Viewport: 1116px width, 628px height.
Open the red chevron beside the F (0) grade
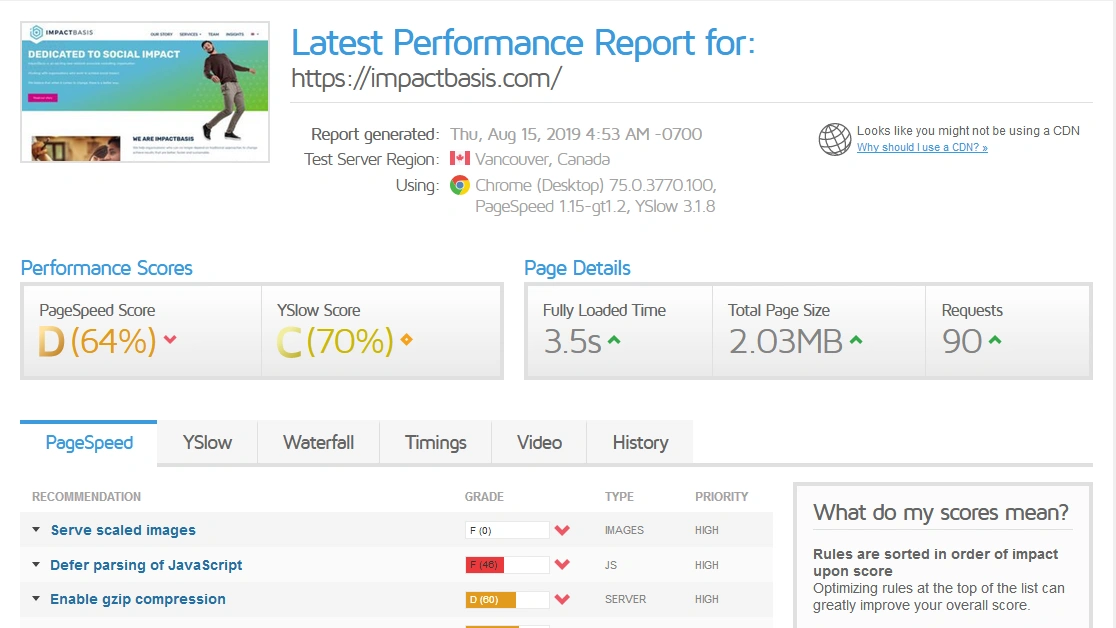click(x=561, y=530)
